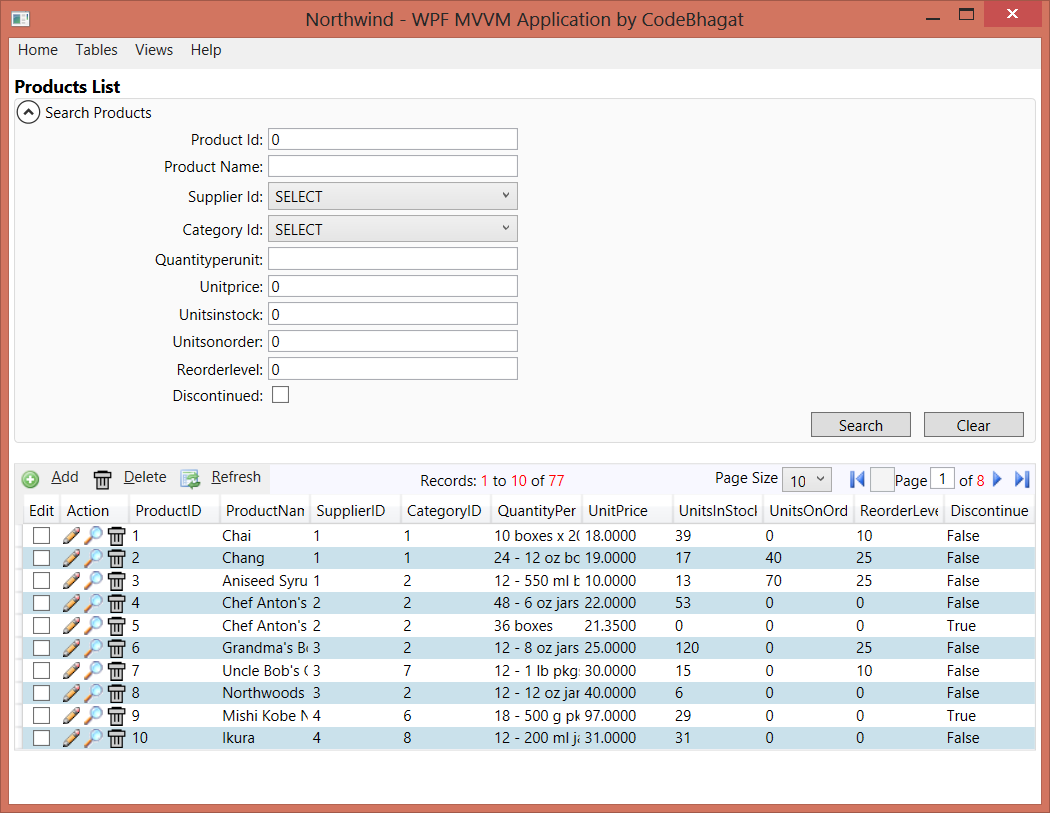Click the magnifier view icon for Chang

click(93, 558)
